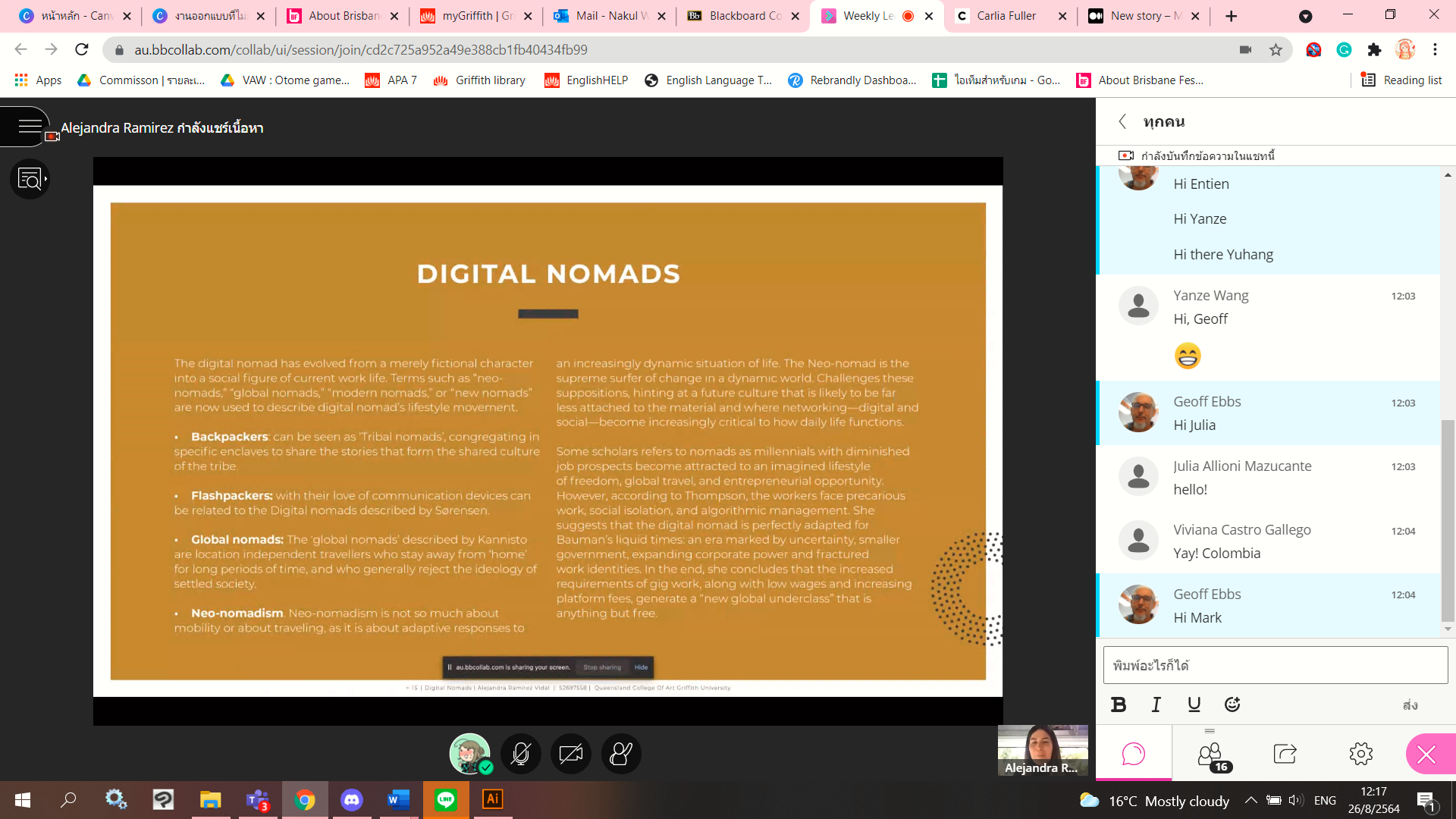Screen dimensions: 1456x819
Task: Open the Collaborate session menu hamburger
Action: click(x=29, y=127)
